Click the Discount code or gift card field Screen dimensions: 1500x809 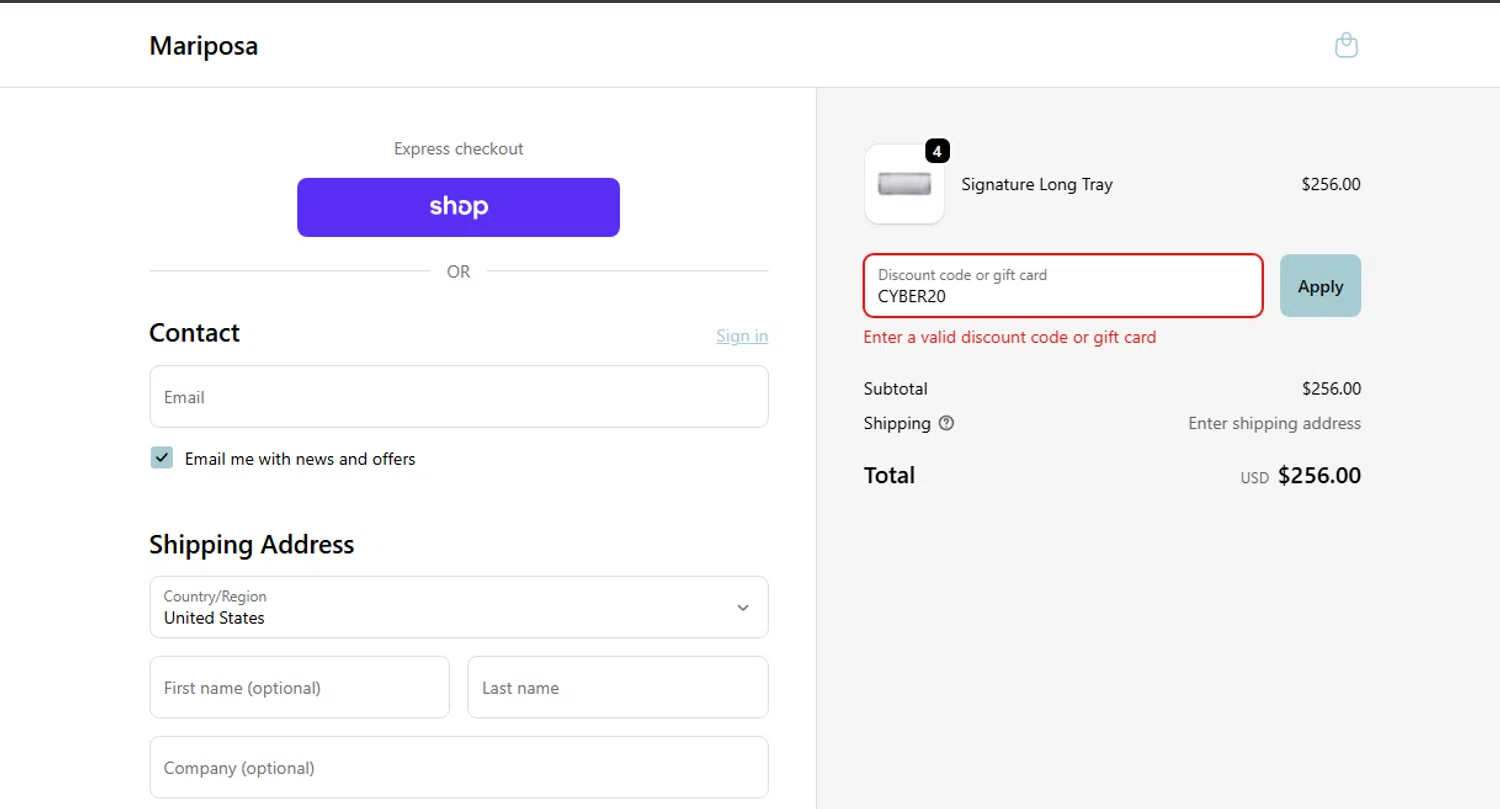[1063, 286]
